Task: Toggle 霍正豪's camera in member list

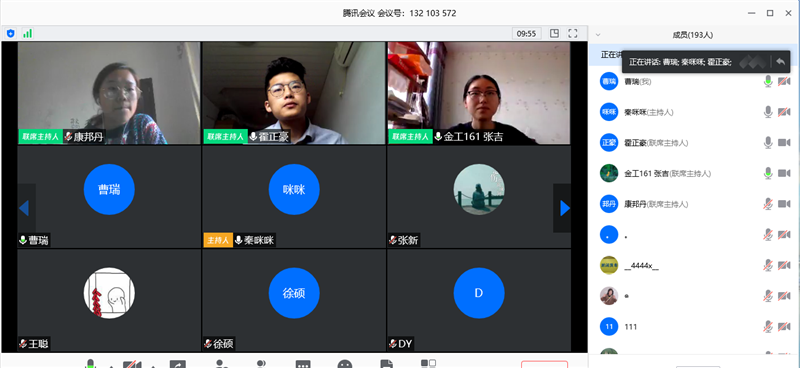Action: pos(784,143)
